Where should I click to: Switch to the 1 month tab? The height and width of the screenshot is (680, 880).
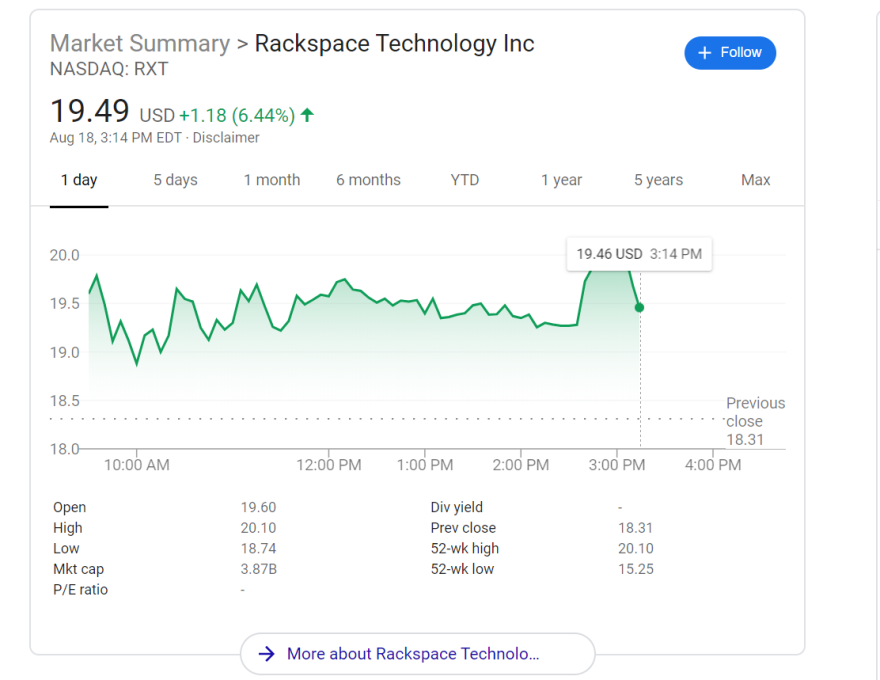pos(272,180)
